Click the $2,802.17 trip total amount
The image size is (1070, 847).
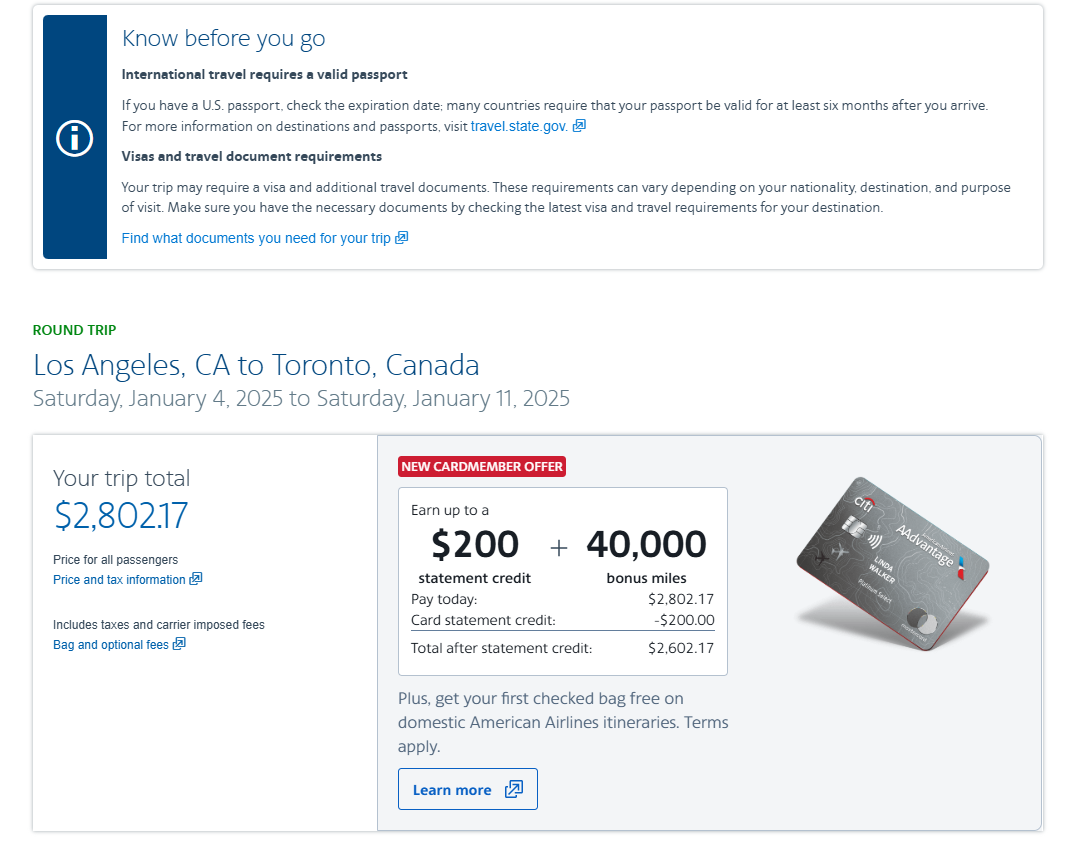[120, 515]
